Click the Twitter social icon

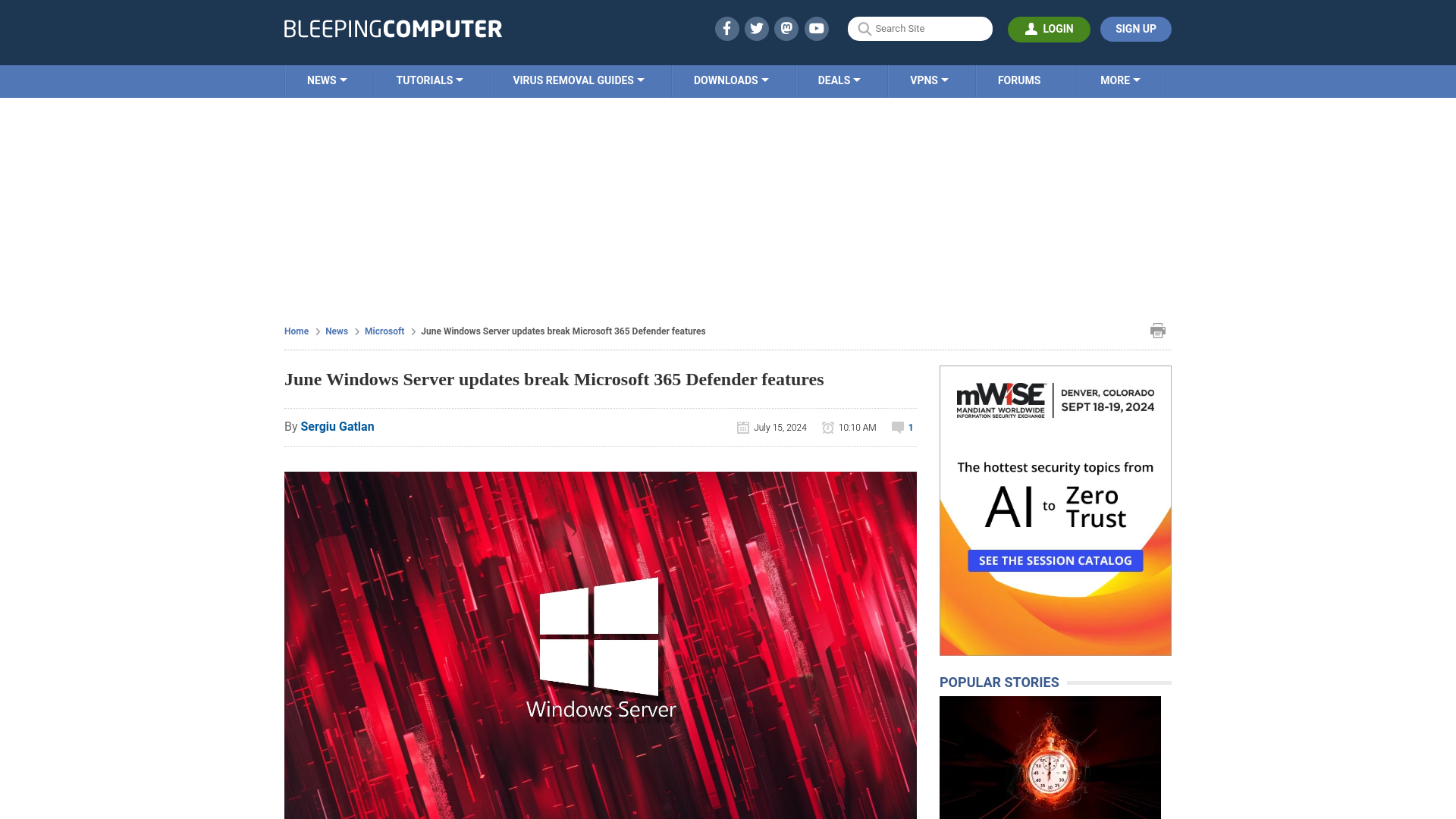pyautogui.click(x=756, y=28)
